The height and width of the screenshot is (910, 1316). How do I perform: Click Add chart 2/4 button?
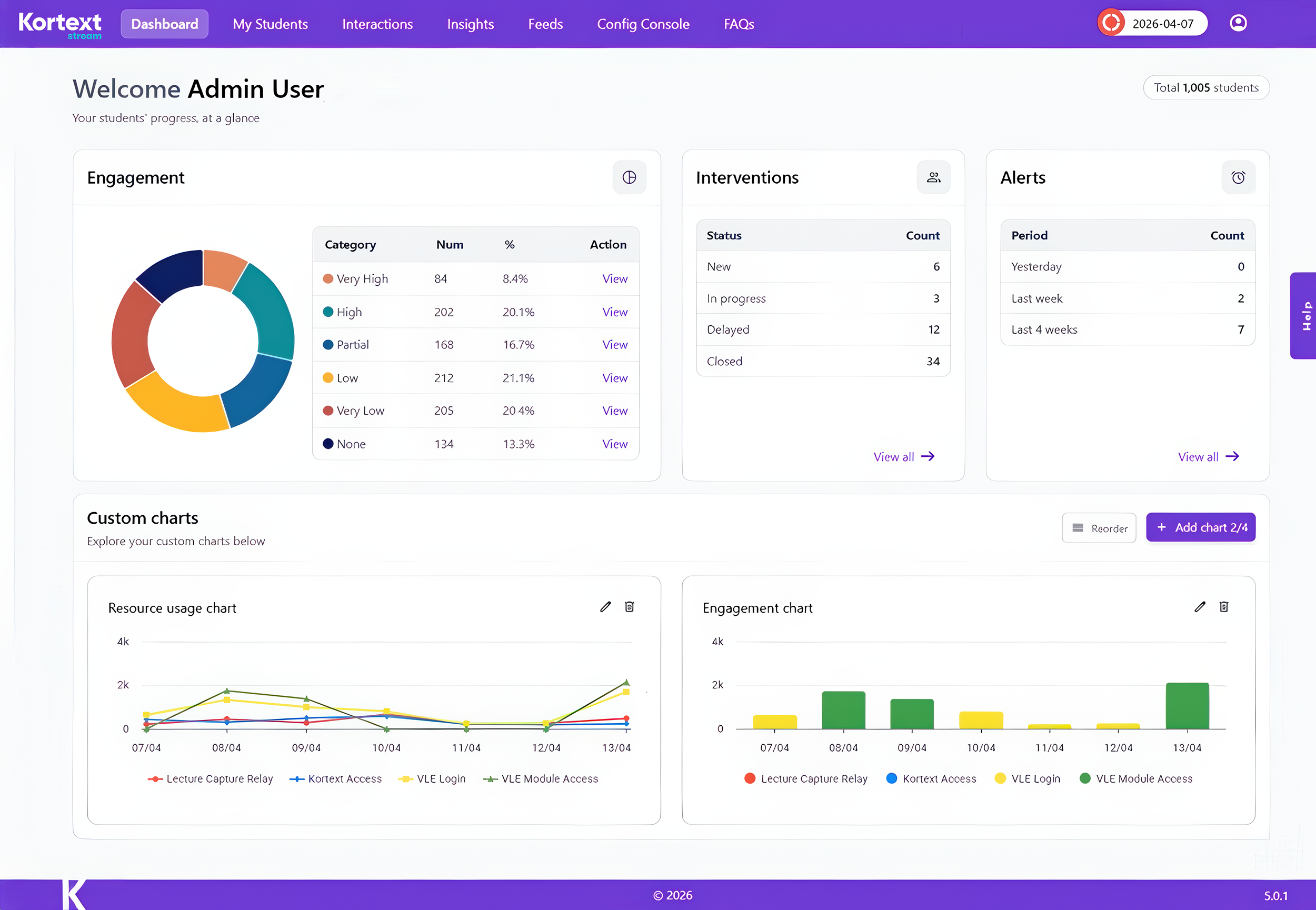click(x=1200, y=527)
